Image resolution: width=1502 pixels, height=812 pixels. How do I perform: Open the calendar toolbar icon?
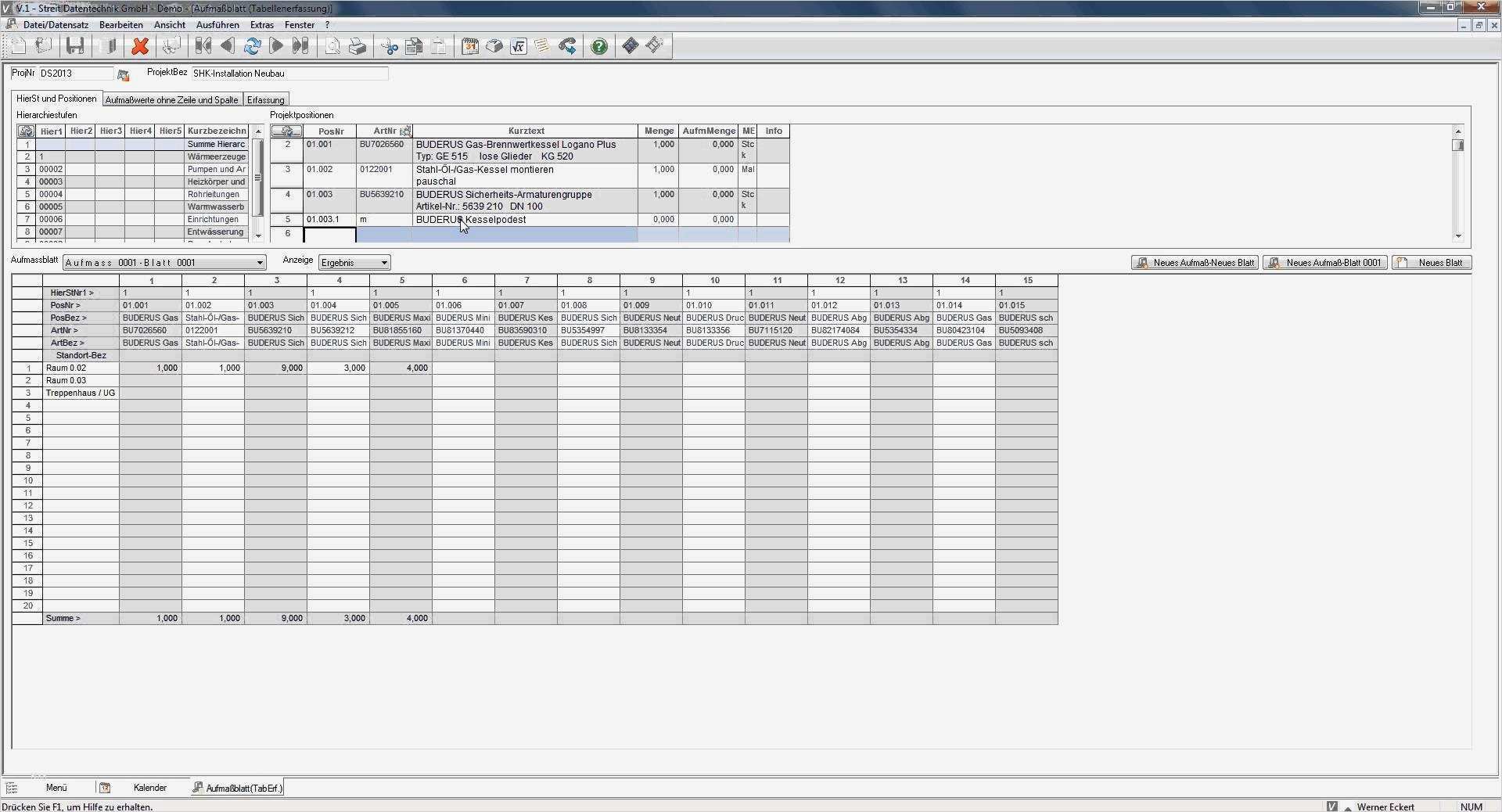click(x=470, y=46)
